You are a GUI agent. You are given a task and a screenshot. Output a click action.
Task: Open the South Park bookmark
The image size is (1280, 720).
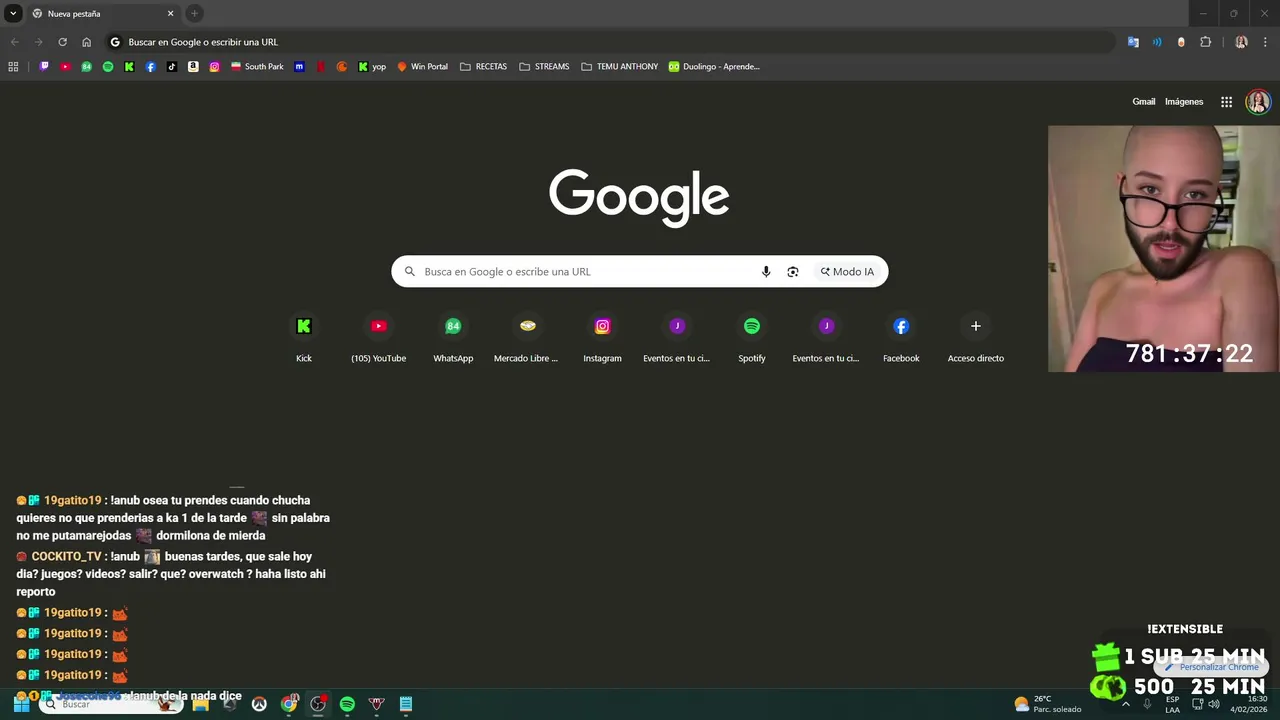257,67
